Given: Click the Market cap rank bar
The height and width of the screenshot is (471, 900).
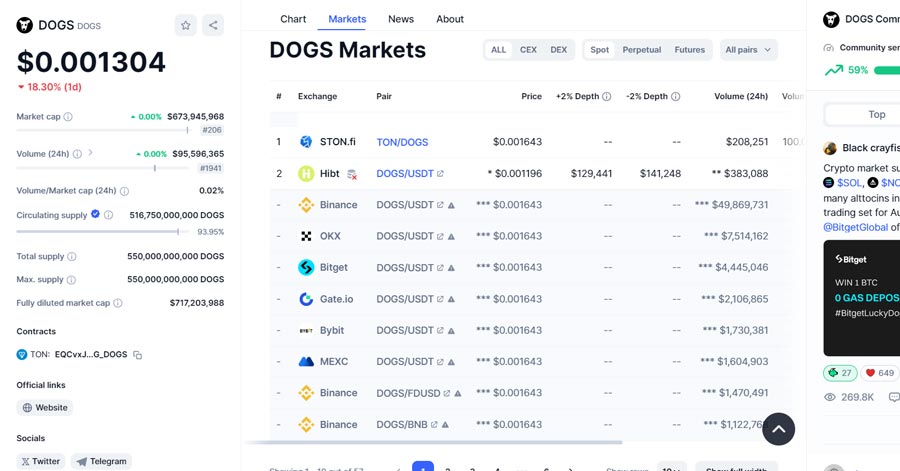Looking at the screenshot, I should pos(103,130).
